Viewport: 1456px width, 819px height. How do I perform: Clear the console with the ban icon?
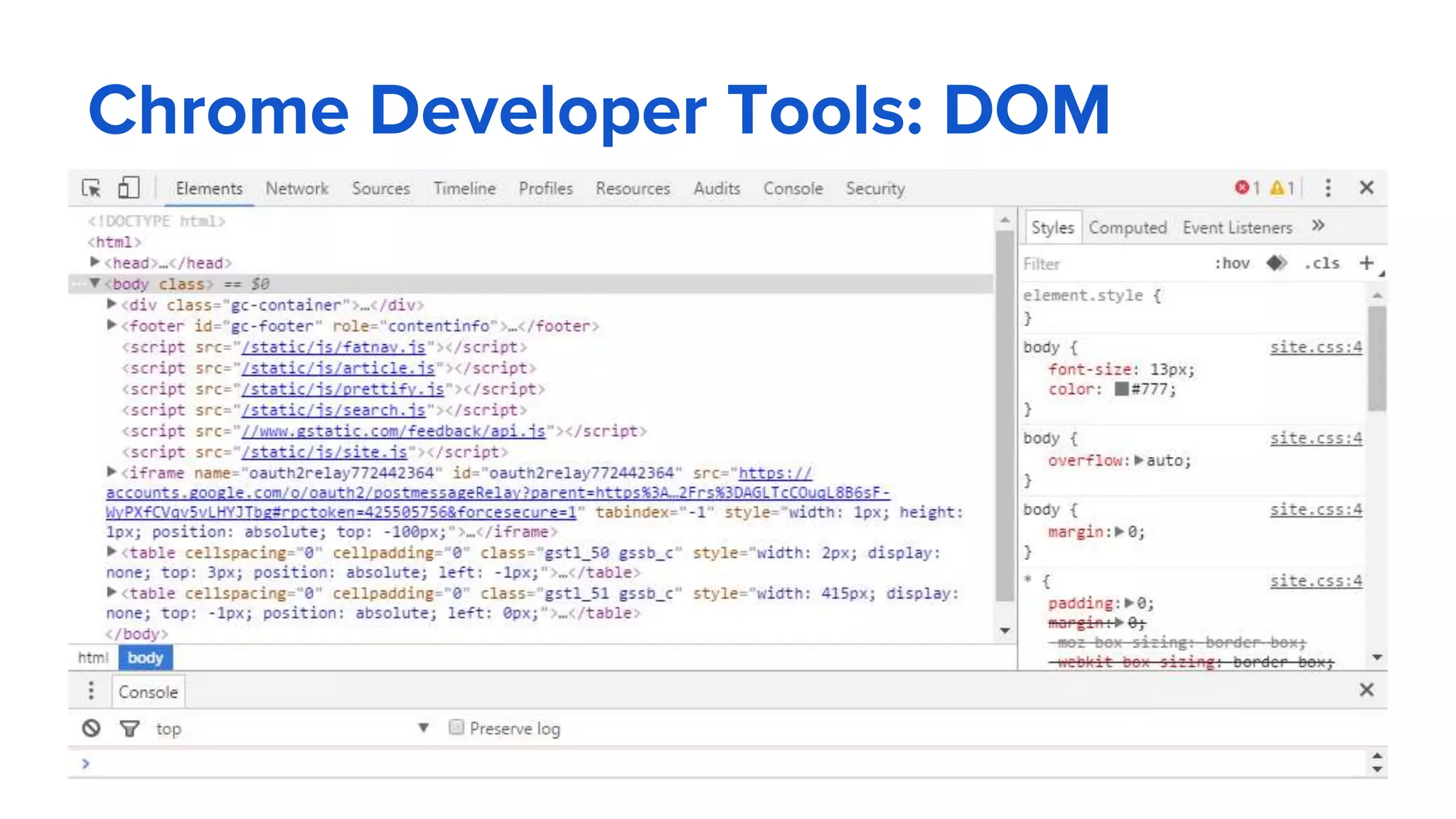click(x=91, y=728)
